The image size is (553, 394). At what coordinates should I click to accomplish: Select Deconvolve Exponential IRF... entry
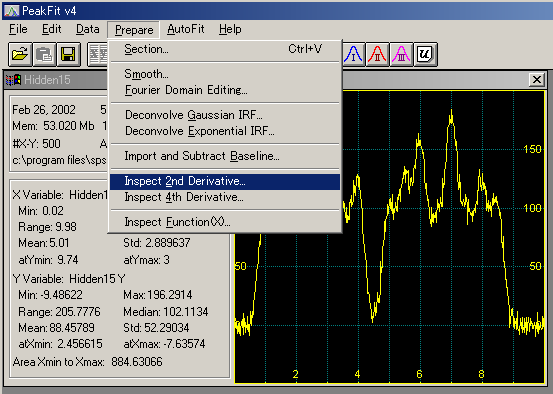(225, 131)
